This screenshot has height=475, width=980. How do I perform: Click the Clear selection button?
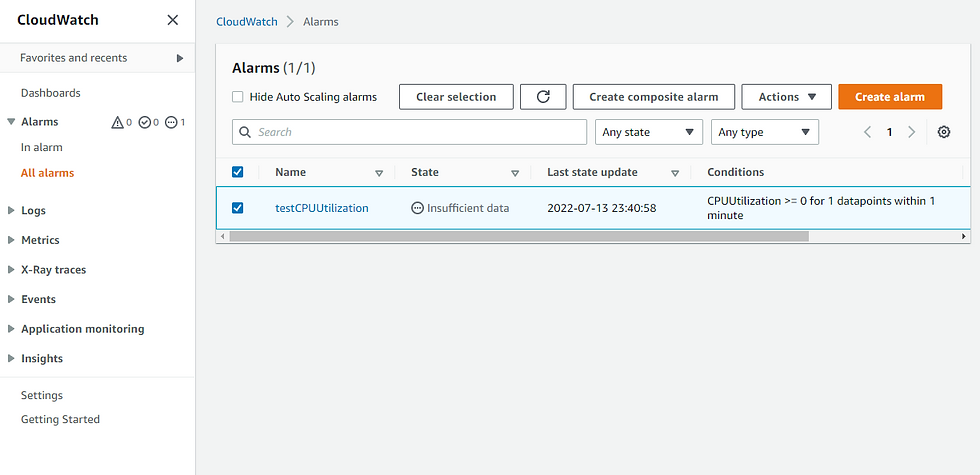(x=456, y=97)
